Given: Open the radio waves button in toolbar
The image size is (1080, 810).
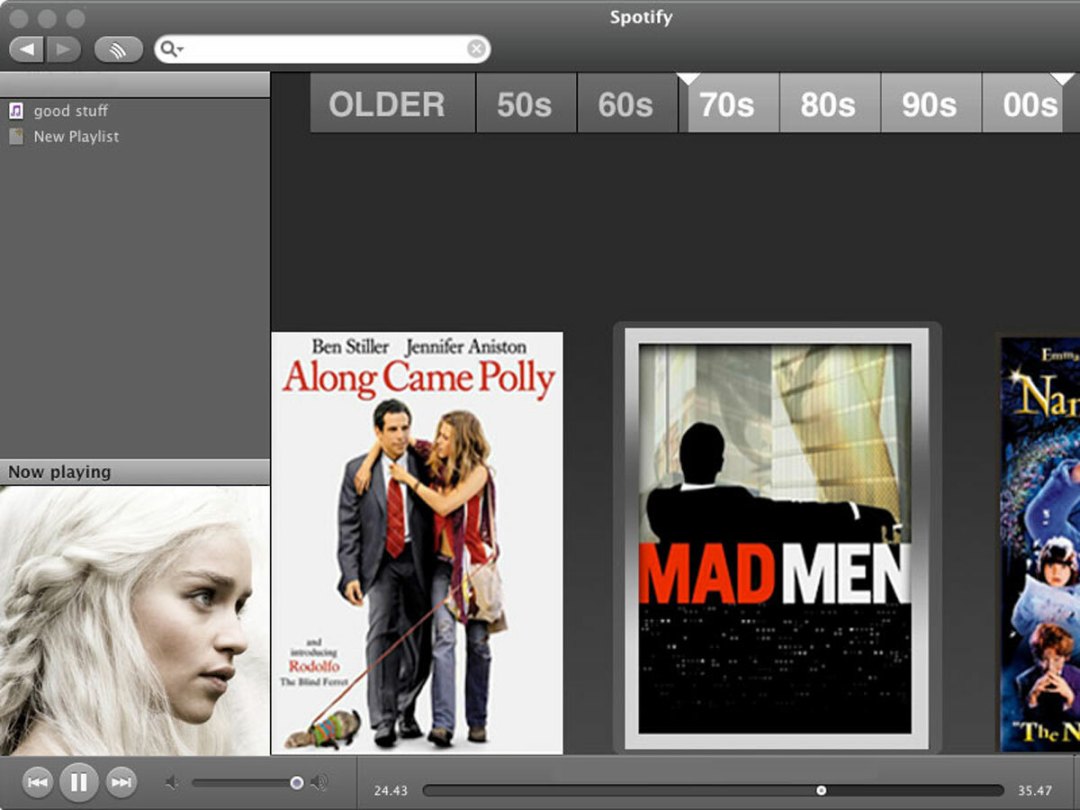Looking at the screenshot, I should coord(118,49).
